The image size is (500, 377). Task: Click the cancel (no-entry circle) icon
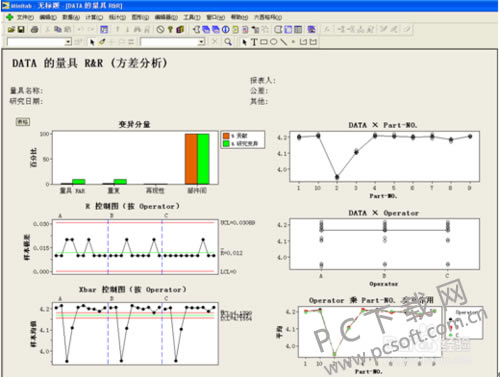(x=160, y=30)
